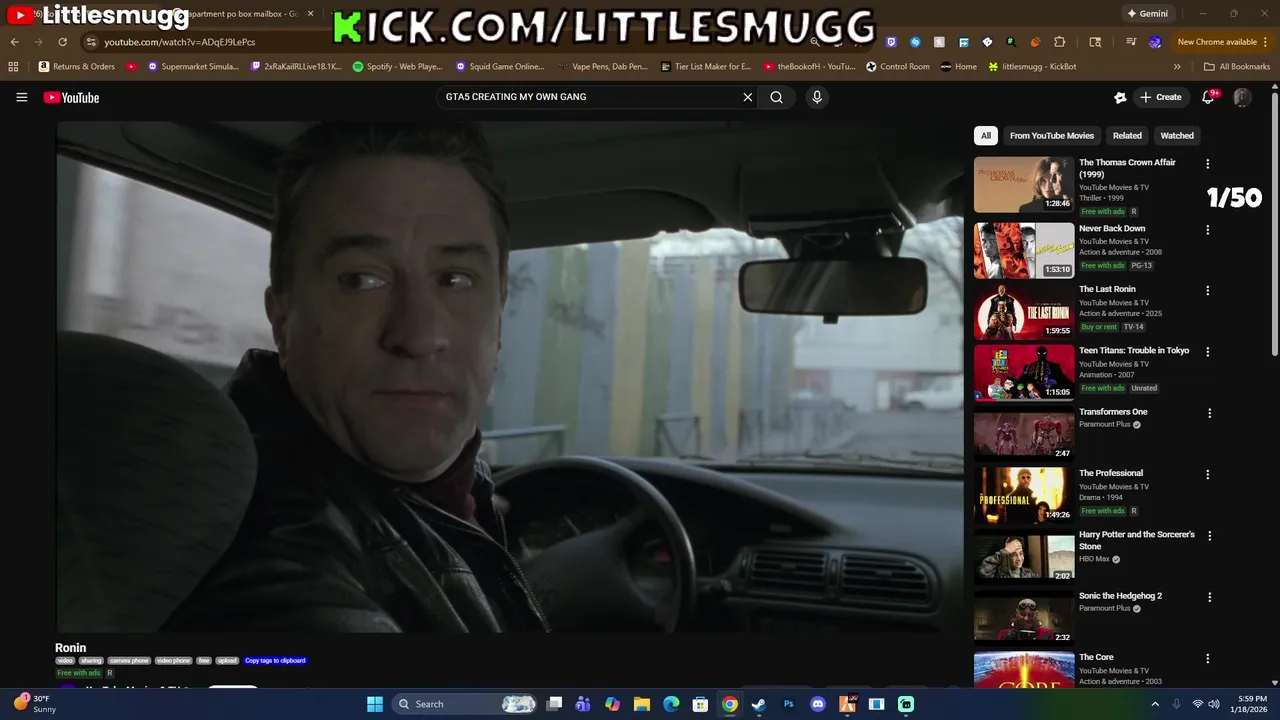
Task: Open options for Never Back Down
Action: point(1207,230)
